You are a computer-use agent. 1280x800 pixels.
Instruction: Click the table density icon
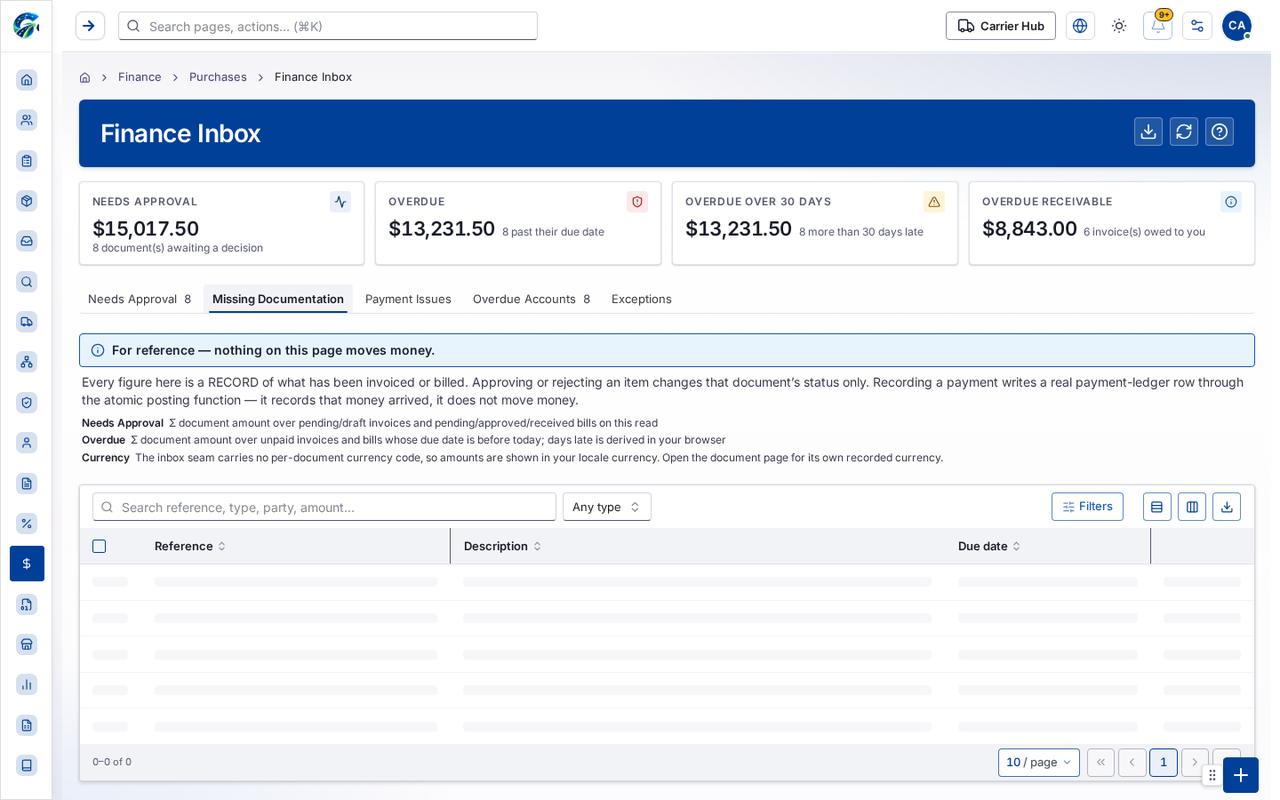[x=1157, y=507]
